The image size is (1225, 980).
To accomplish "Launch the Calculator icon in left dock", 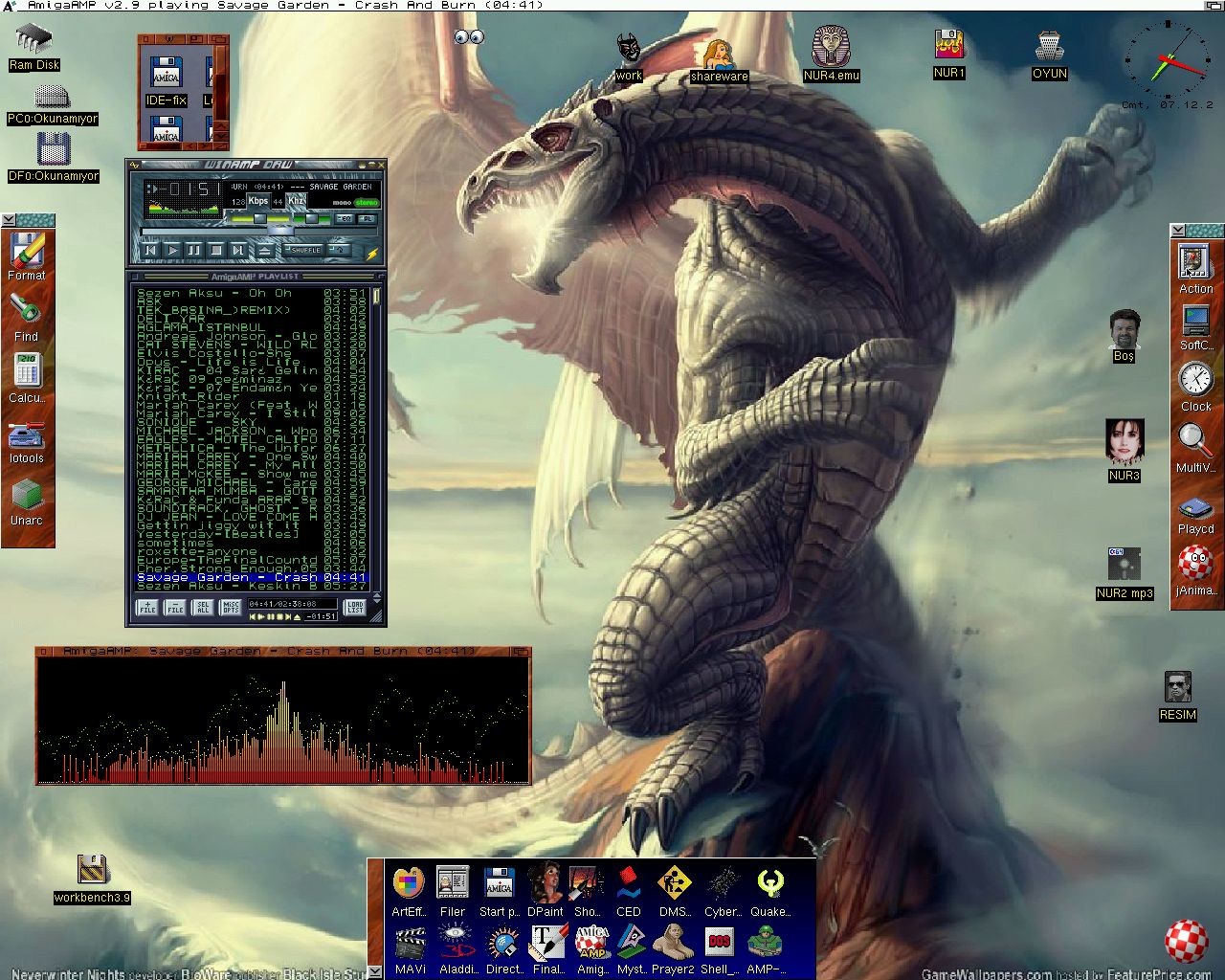I will [27, 378].
